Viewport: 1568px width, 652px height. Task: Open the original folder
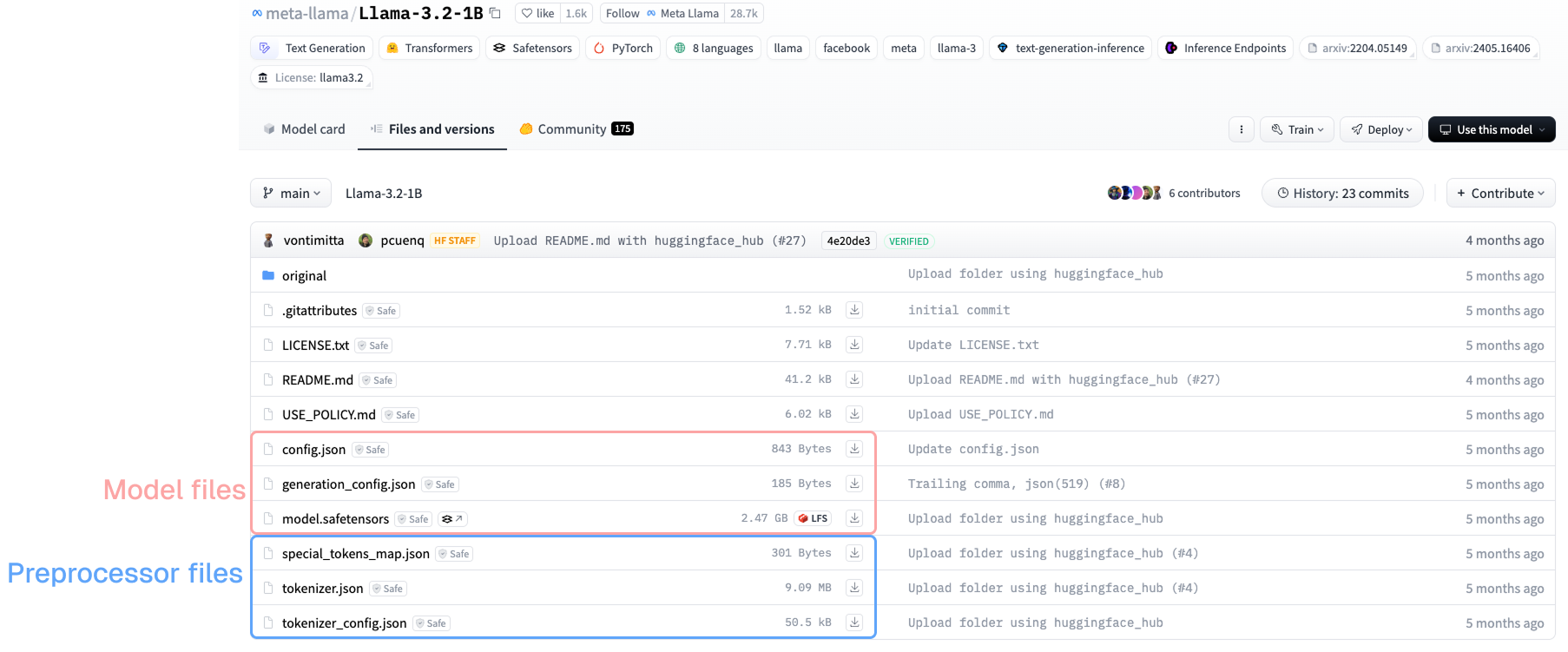[x=304, y=275]
